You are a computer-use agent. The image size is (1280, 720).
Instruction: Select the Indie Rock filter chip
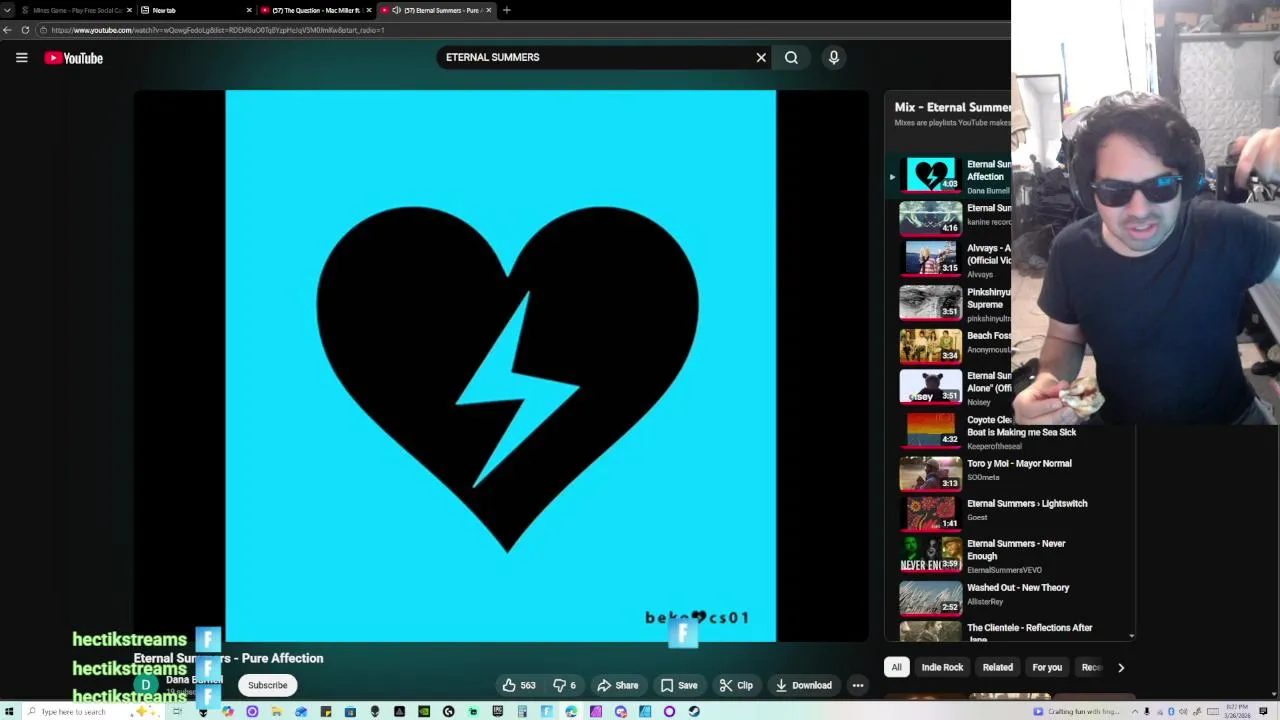(942, 667)
